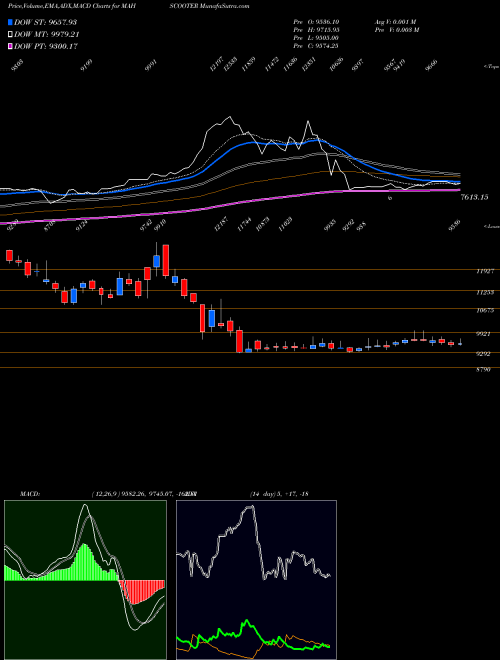Click the blue DOW ST legend swatch
Viewport: 500px width, 660px height.
pos(11,22)
